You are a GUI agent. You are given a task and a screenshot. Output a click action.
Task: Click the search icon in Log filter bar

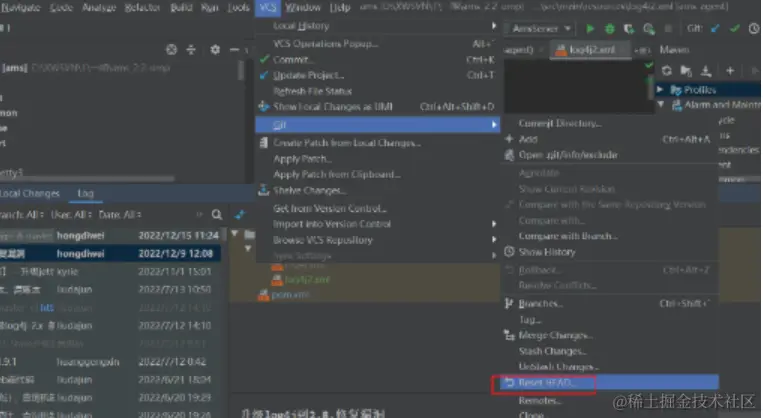[217, 215]
